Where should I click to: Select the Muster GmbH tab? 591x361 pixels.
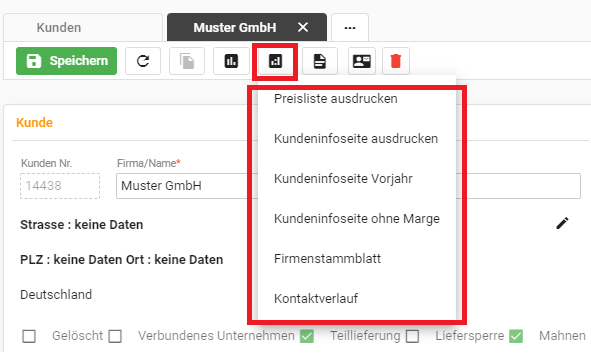click(234, 28)
